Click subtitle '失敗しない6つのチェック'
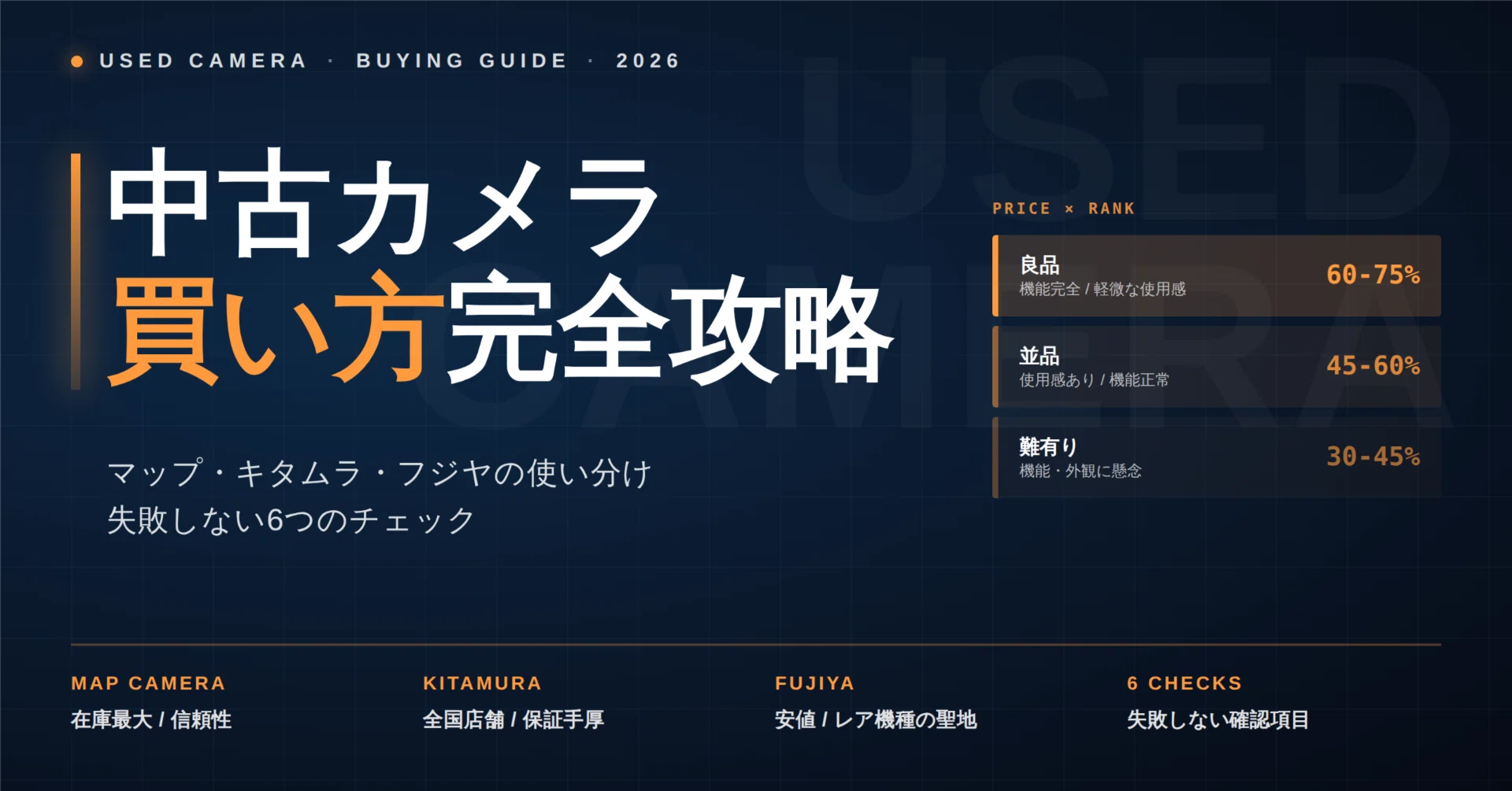The image size is (1512, 791). point(291,520)
